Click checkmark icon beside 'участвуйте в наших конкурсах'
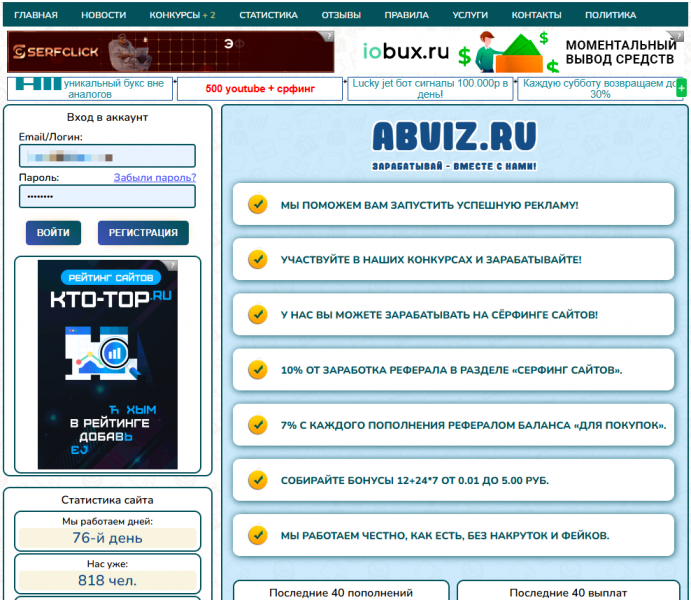 click(x=258, y=259)
